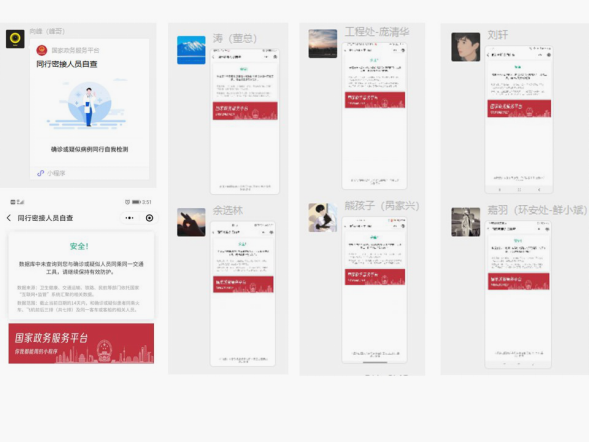Click 余选林's sunset hand avatar
The image size is (590, 443).
tap(191, 222)
